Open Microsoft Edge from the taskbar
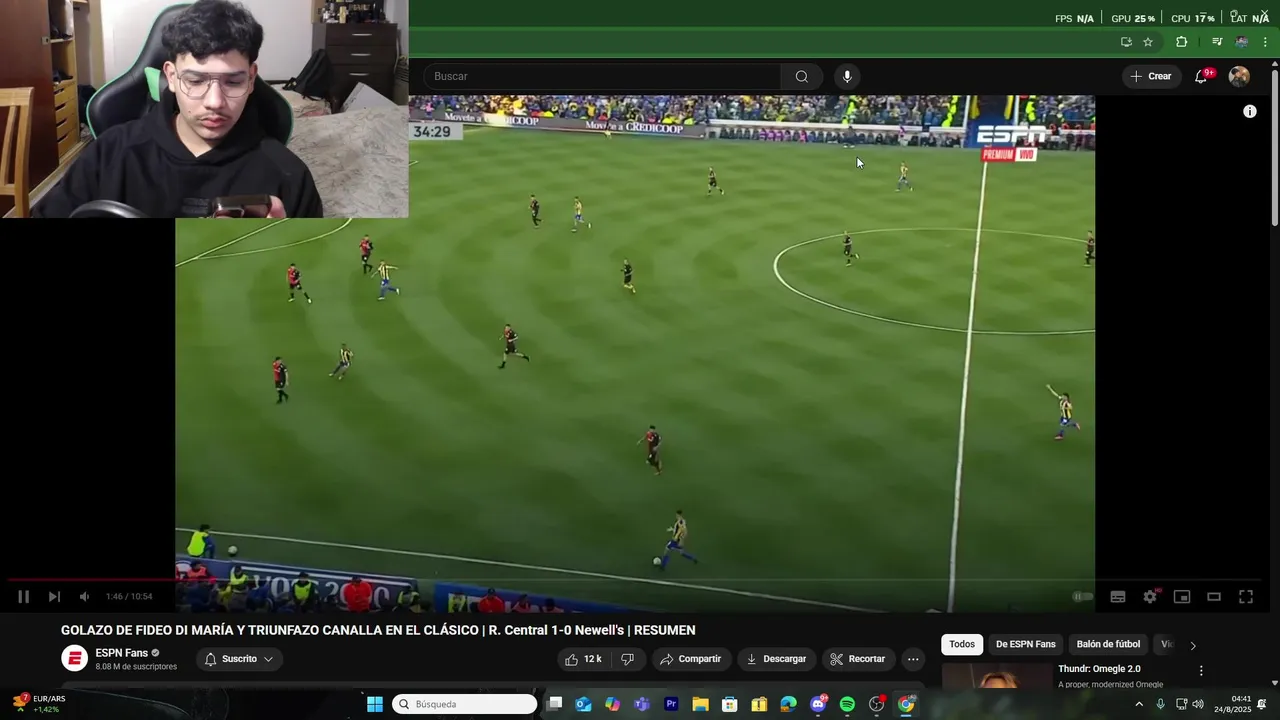 (x=789, y=704)
